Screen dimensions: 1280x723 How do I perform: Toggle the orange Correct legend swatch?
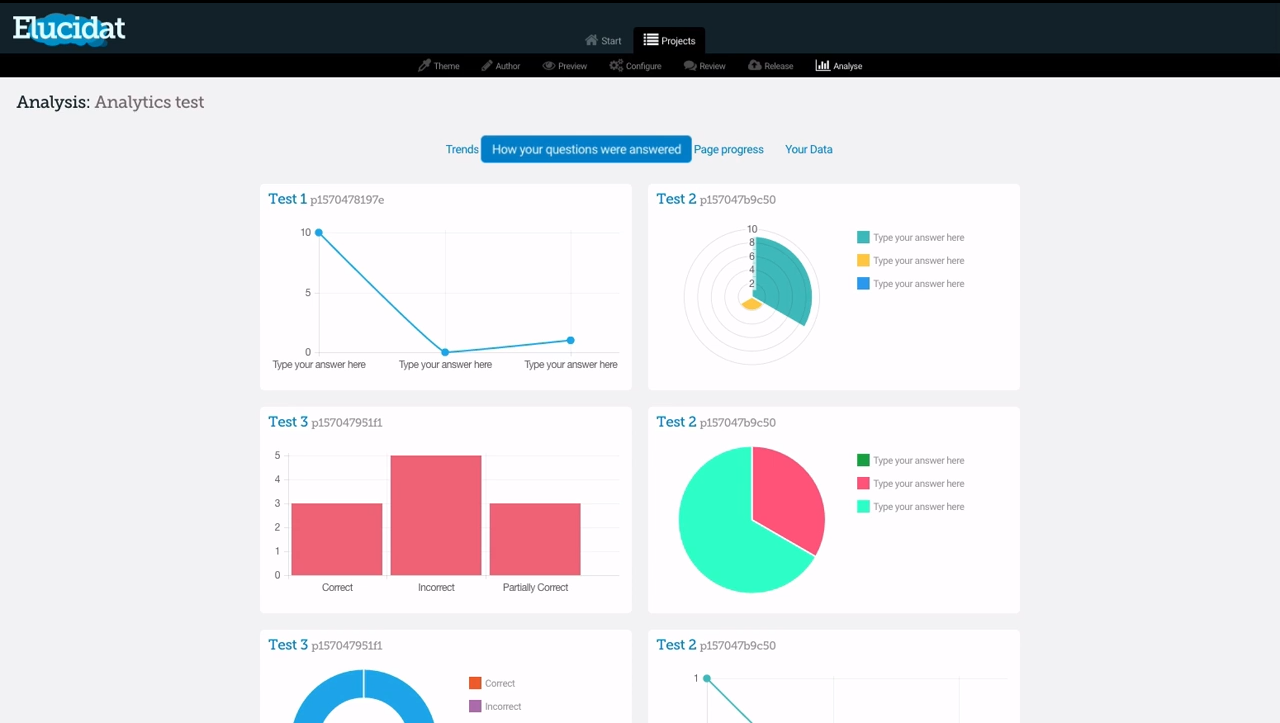click(x=475, y=684)
